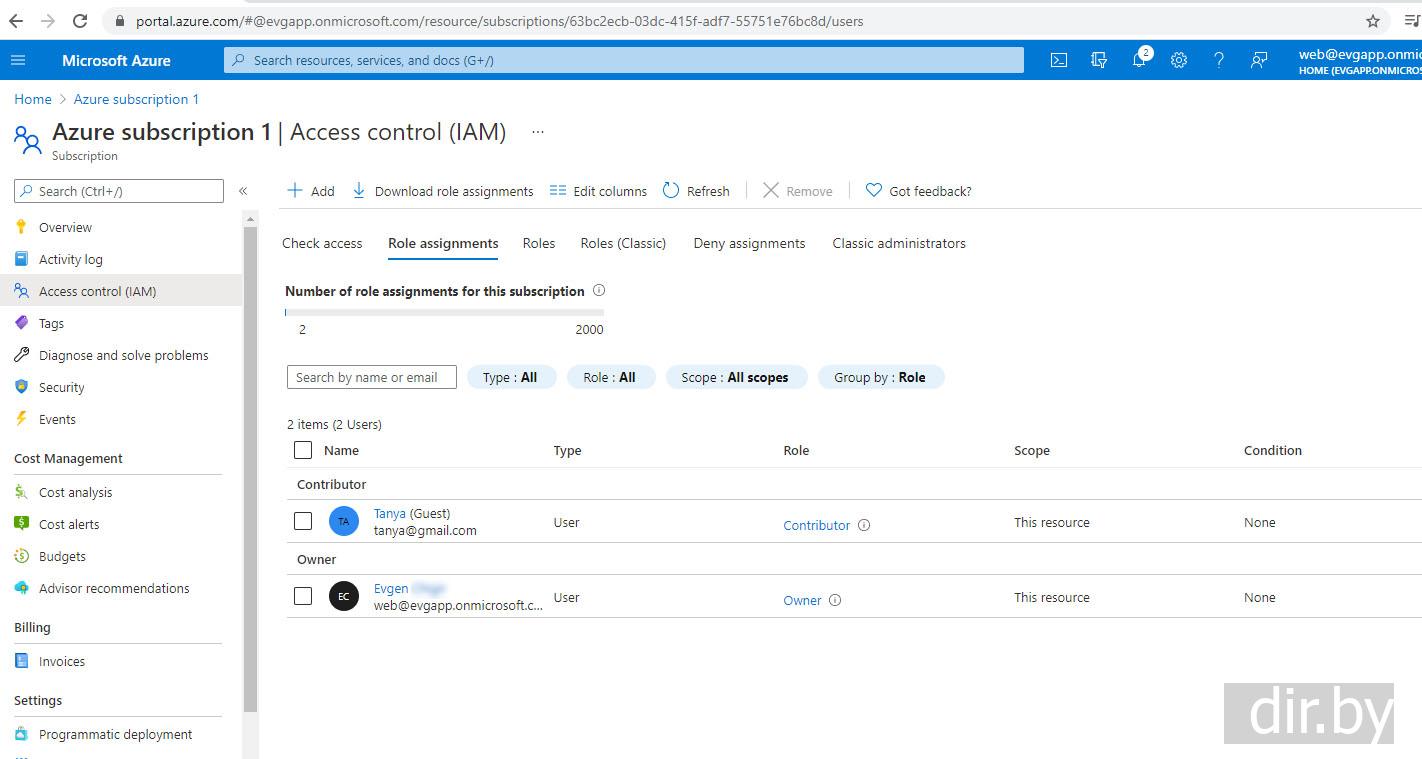Click the Refresh icon in toolbar
This screenshot has height=759, width=1422.
[x=671, y=191]
